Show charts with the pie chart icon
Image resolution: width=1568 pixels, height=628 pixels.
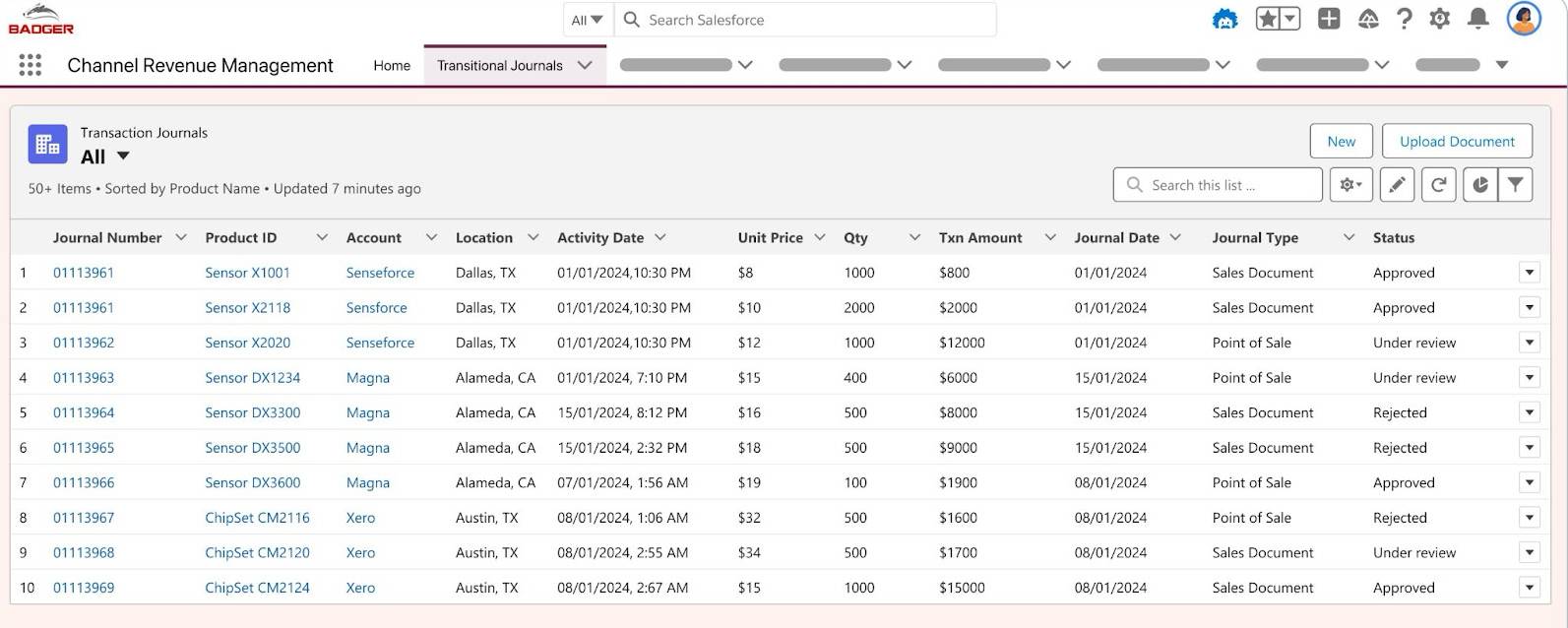(1479, 184)
